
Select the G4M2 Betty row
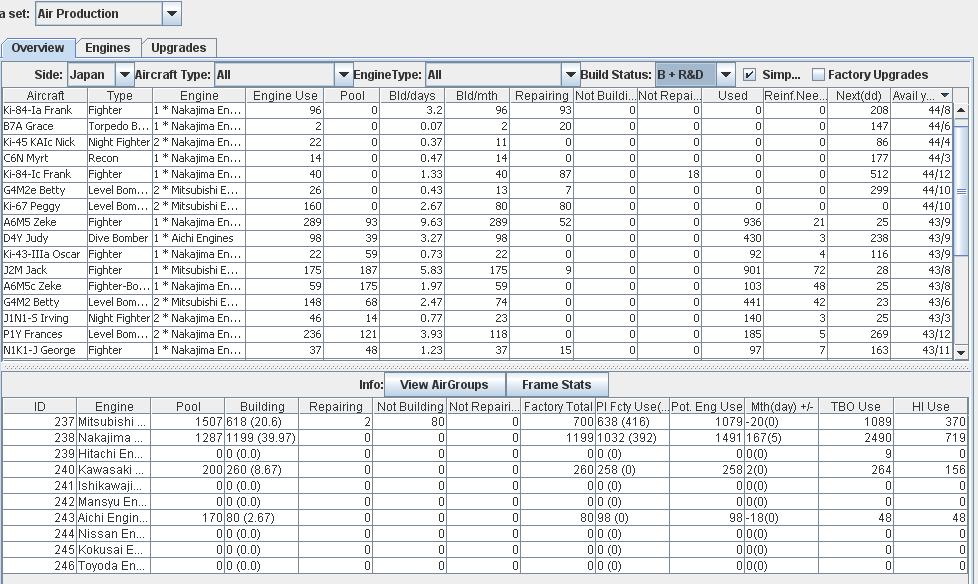(x=478, y=302)
